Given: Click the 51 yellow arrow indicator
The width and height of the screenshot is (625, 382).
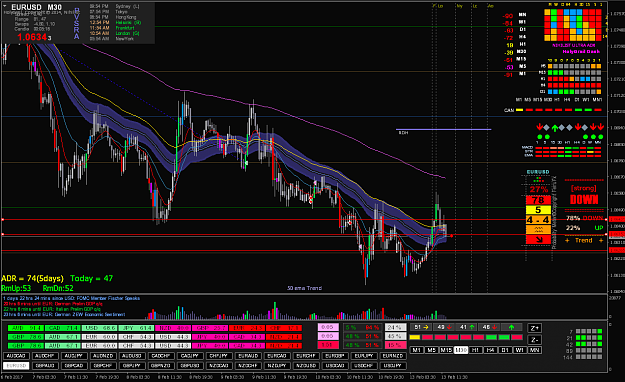Looking at the screenshot, I should click(421, 327).
